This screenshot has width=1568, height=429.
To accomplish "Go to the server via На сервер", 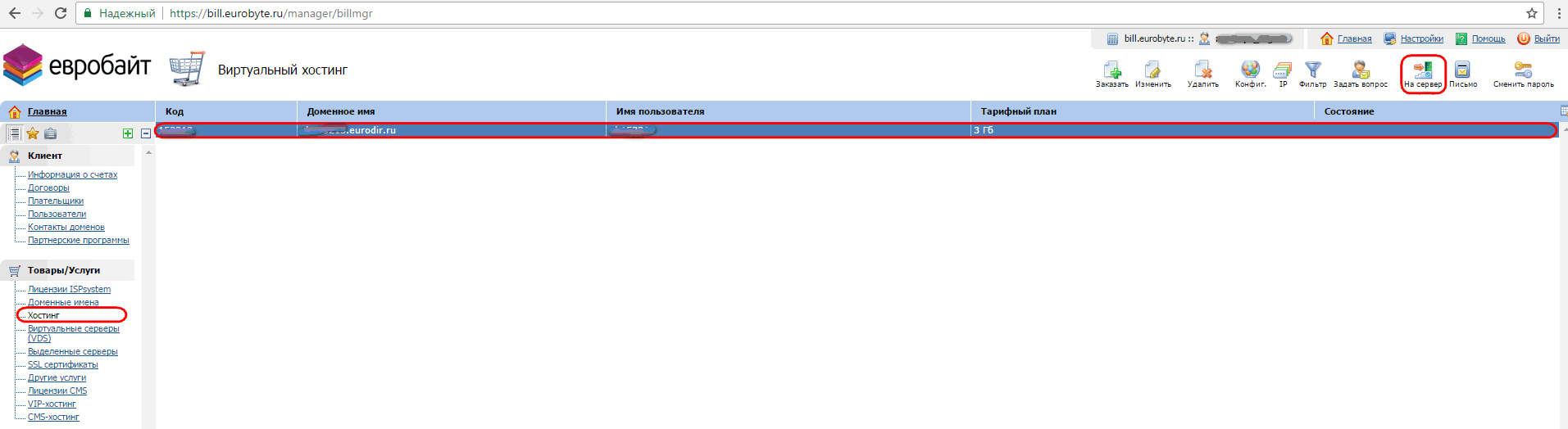I will click(x=1423, y=72).
